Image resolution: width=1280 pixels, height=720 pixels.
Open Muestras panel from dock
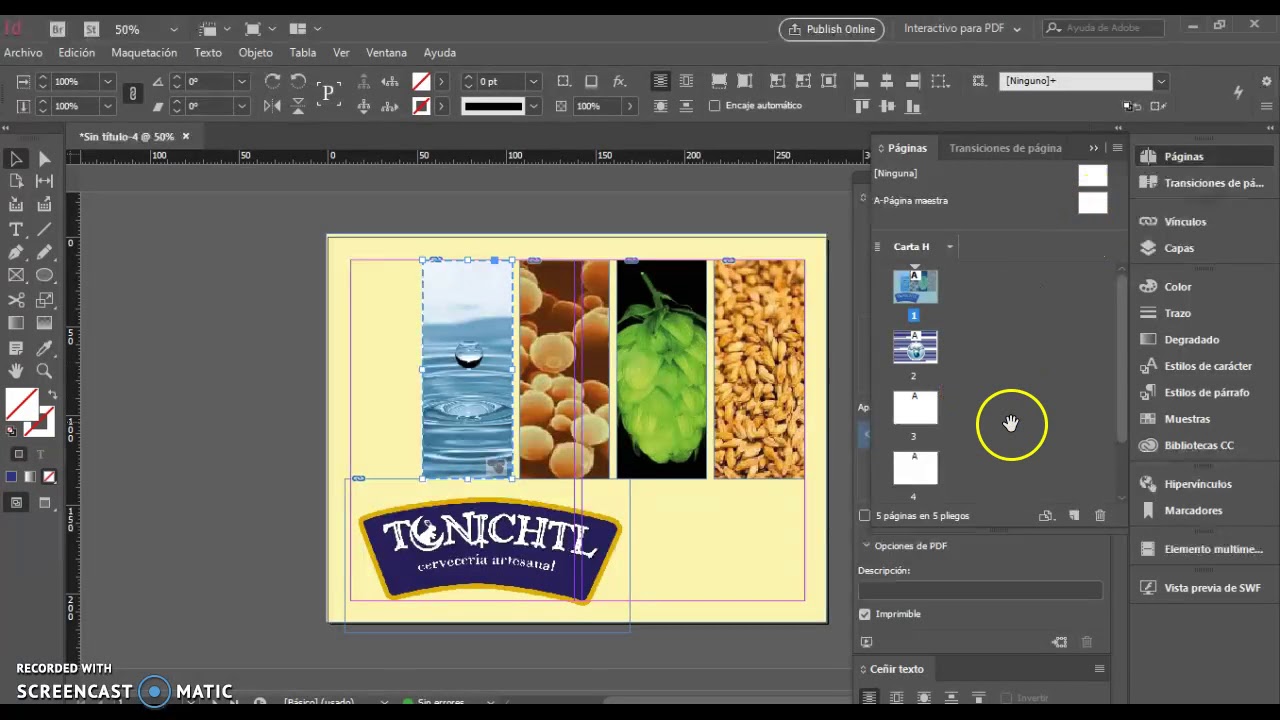(x=1187, y=419)
